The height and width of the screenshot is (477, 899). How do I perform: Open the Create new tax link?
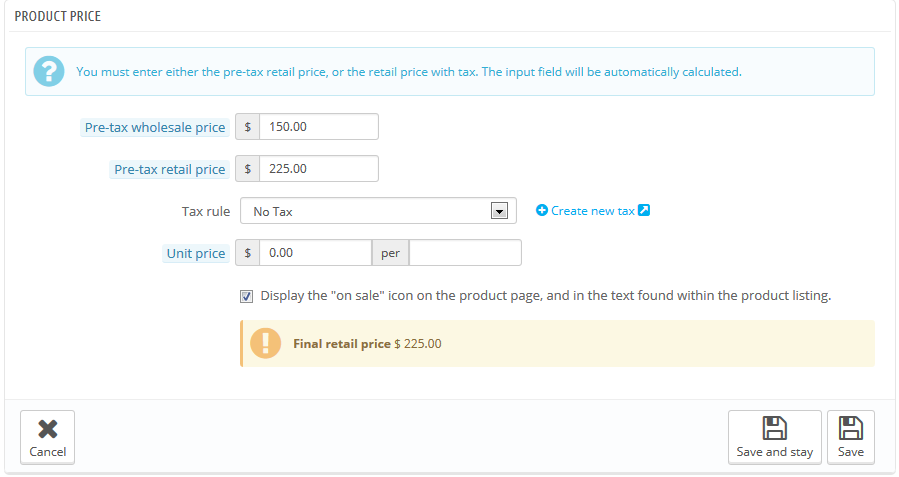pyautogui.click(x=592, y=211)
